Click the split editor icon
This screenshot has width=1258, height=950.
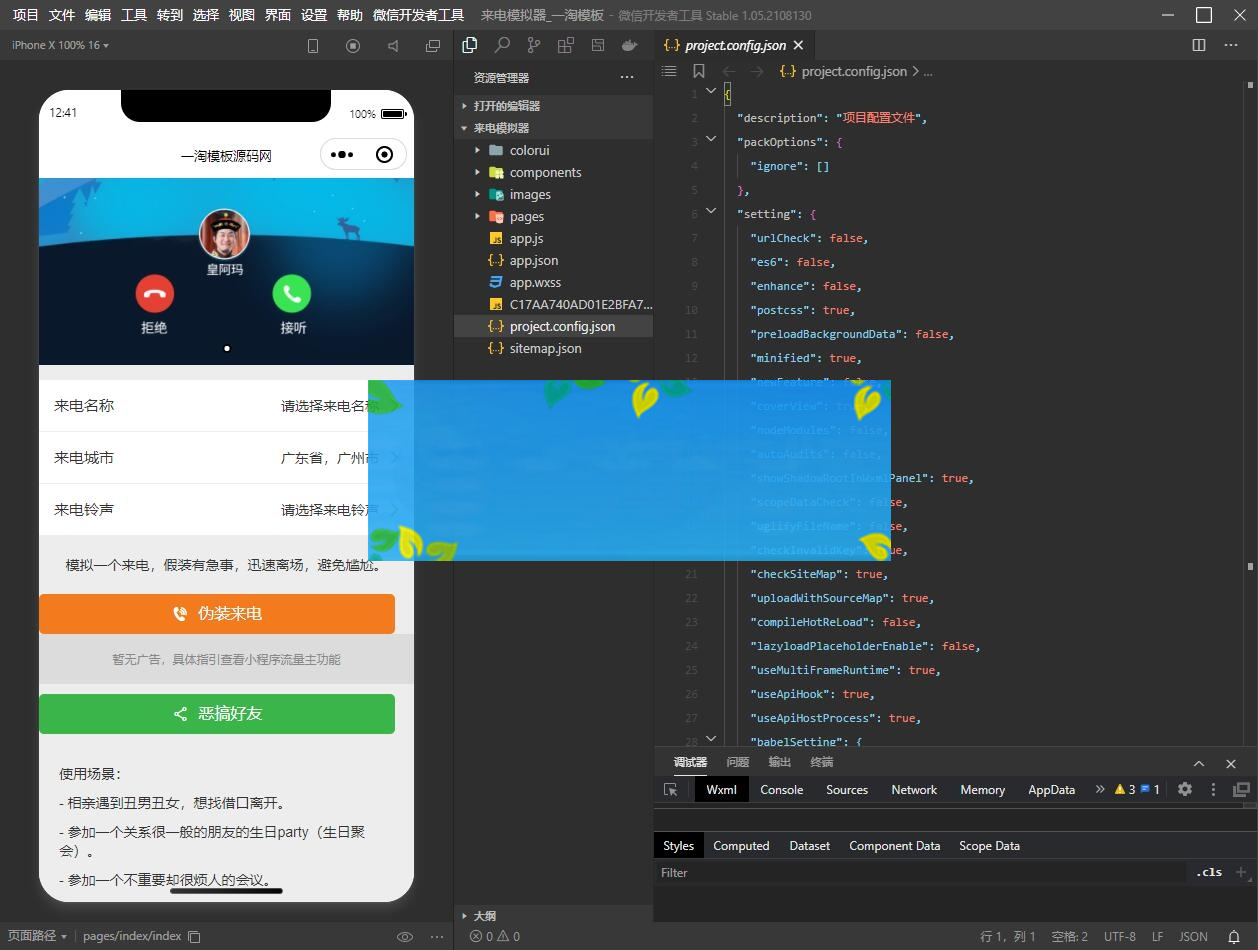(1199, 45)
